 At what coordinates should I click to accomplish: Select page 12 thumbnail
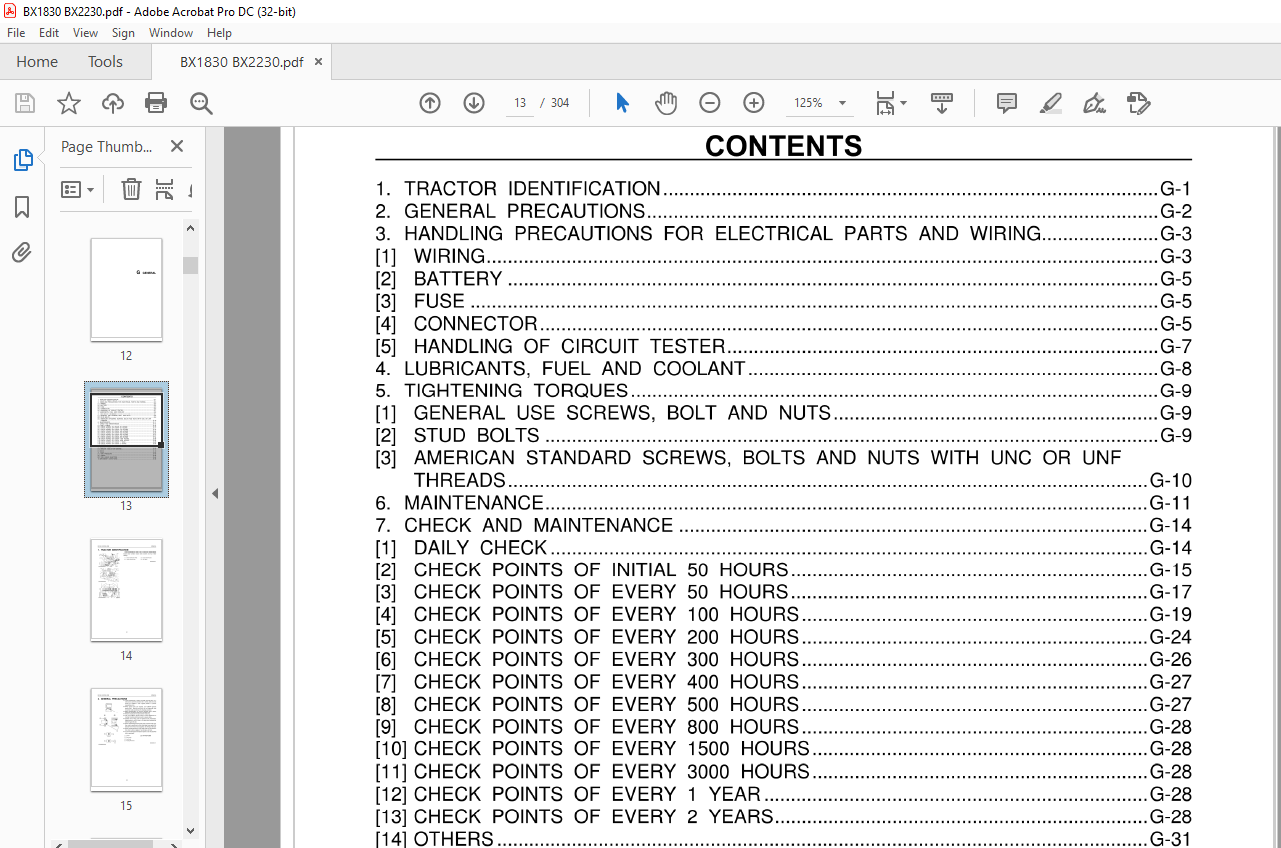[126, 290]
